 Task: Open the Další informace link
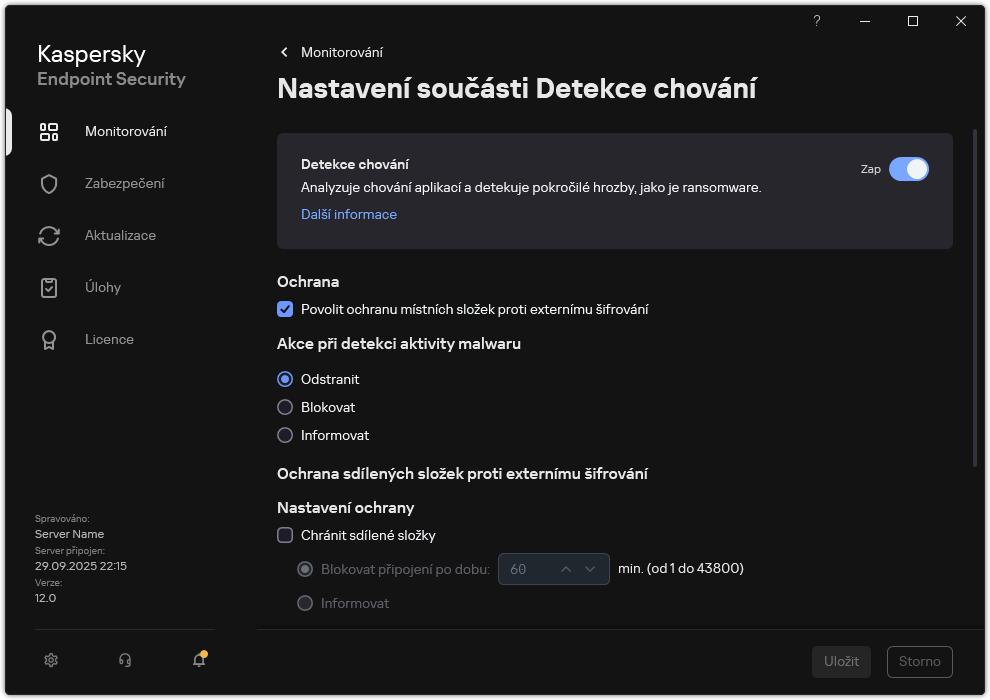[x=348, y=215]
